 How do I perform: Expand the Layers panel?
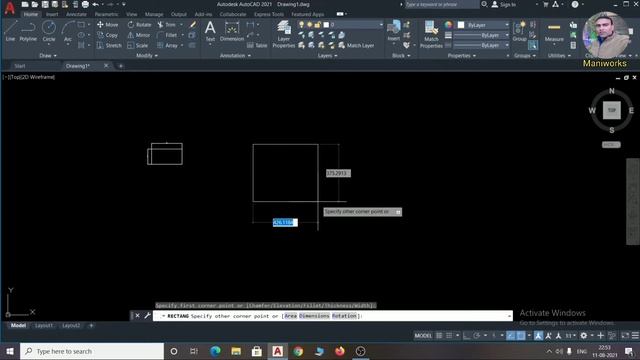tap(327, 56)
